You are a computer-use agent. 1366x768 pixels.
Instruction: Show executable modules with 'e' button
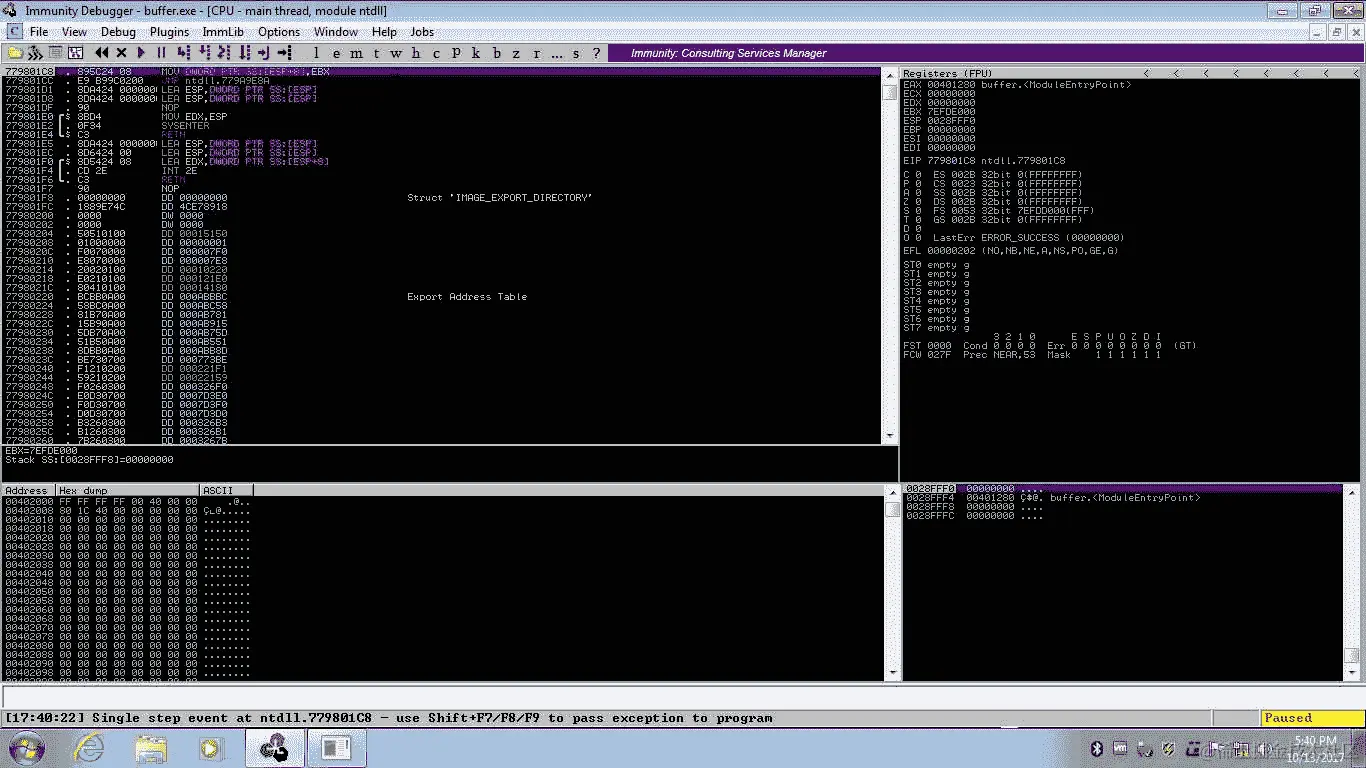336,53
